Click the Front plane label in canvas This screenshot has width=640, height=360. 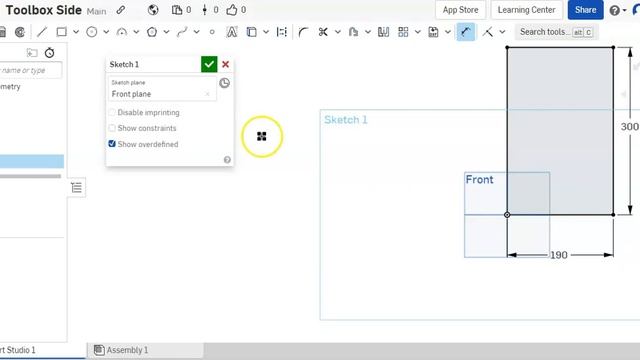point(480,180)
